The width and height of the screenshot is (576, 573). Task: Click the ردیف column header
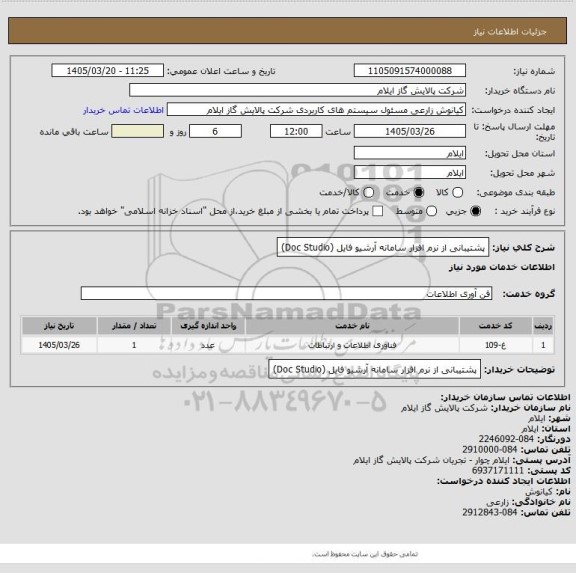pos(543,326)
